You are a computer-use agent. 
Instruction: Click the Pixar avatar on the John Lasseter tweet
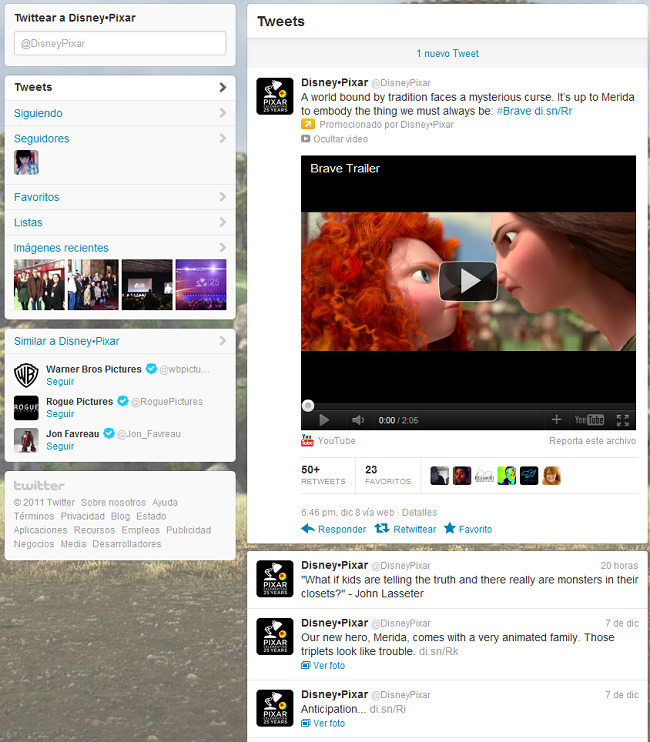(x=275, y=579)
